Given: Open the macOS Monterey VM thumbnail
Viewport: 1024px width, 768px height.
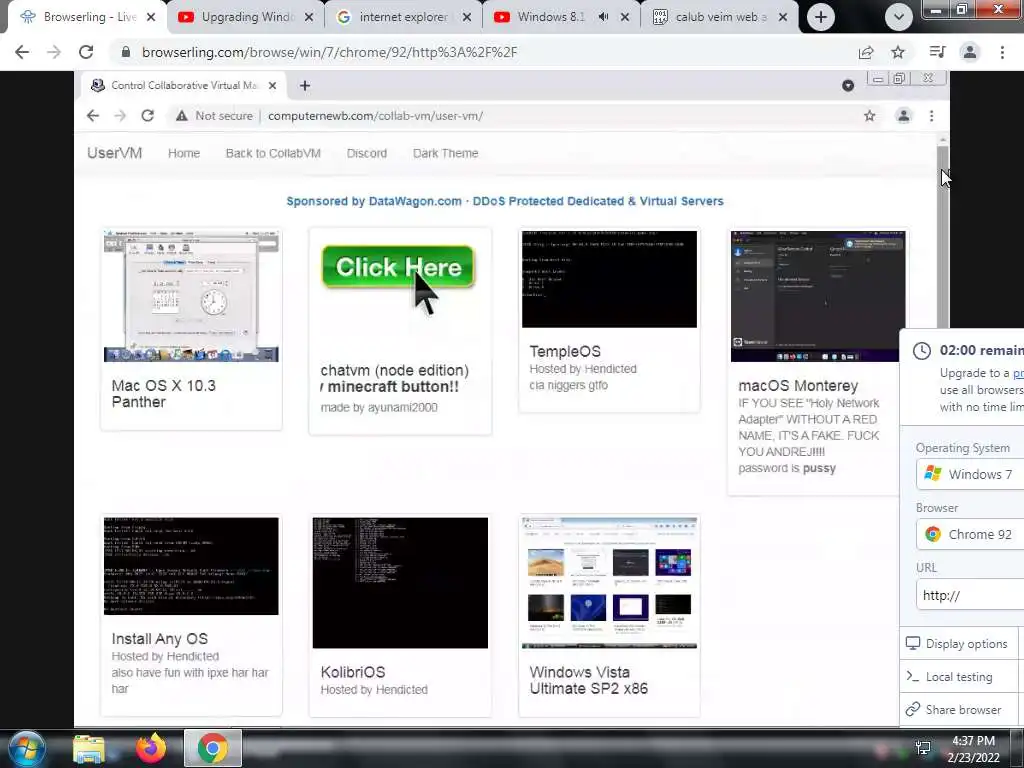Looking at the screenshot, I should click(818, 296).
